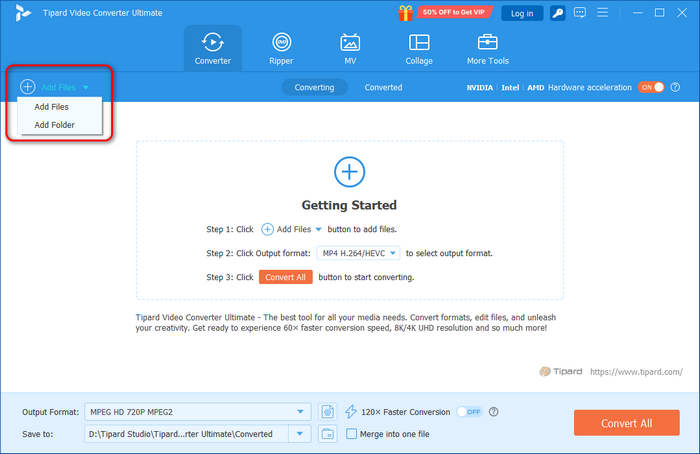The width and height of the screenshot is (700, 454).
Task: Click the 50% OFF VIP banner
Action: (454, 12)
